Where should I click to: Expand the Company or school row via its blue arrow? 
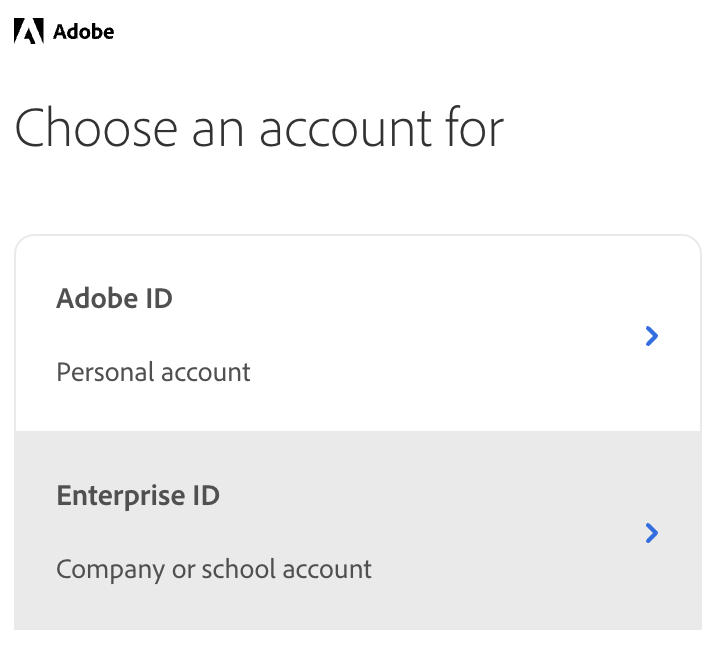(652, 533)
